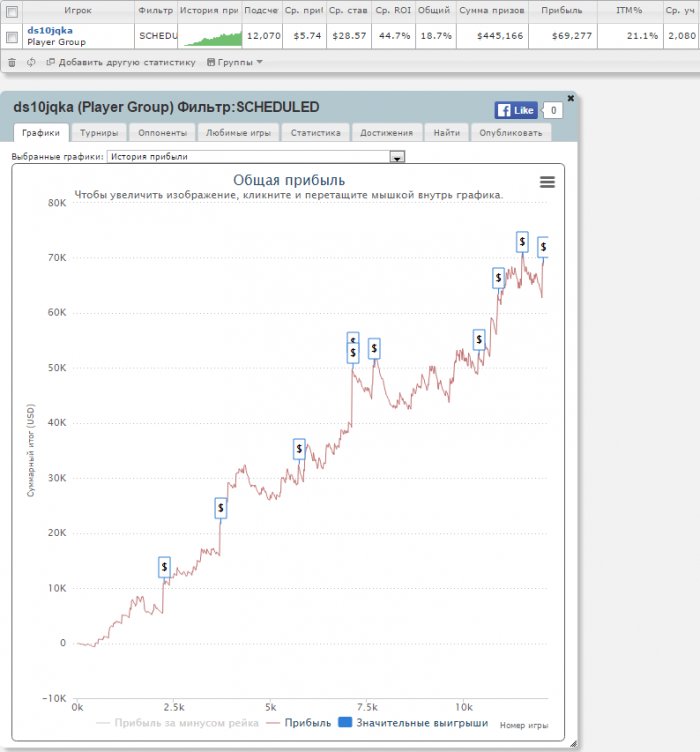
Task: Click the refresh icon beside the trash
Action: pos(31,62)
